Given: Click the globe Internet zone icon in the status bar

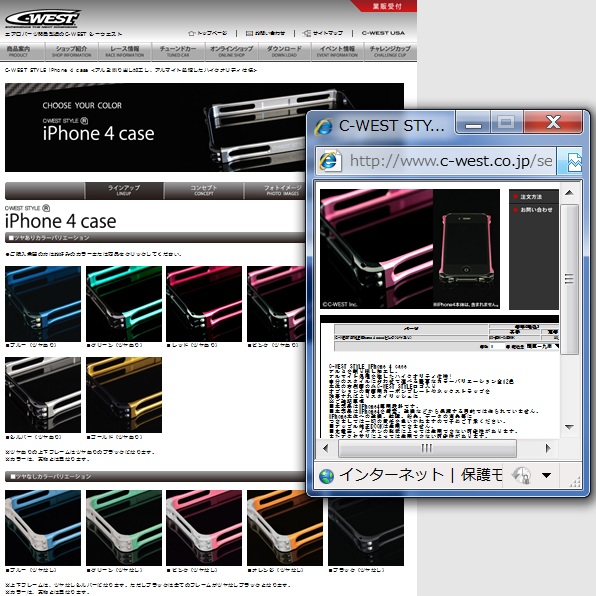Looking at the screenshot, I should (327, 476).
